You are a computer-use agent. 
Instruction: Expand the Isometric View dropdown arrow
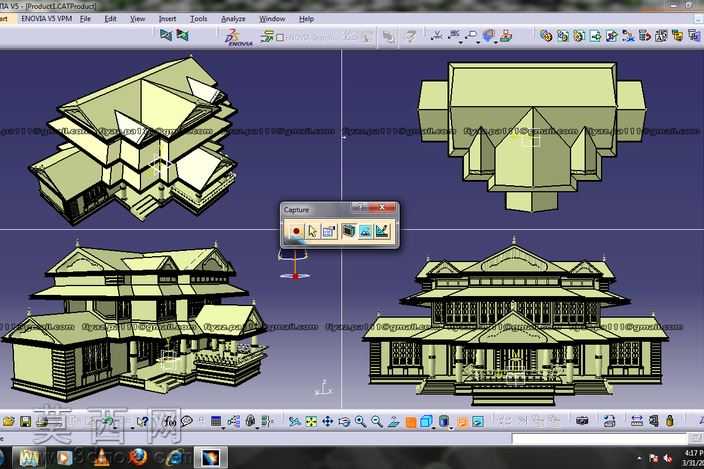[434, 428]
